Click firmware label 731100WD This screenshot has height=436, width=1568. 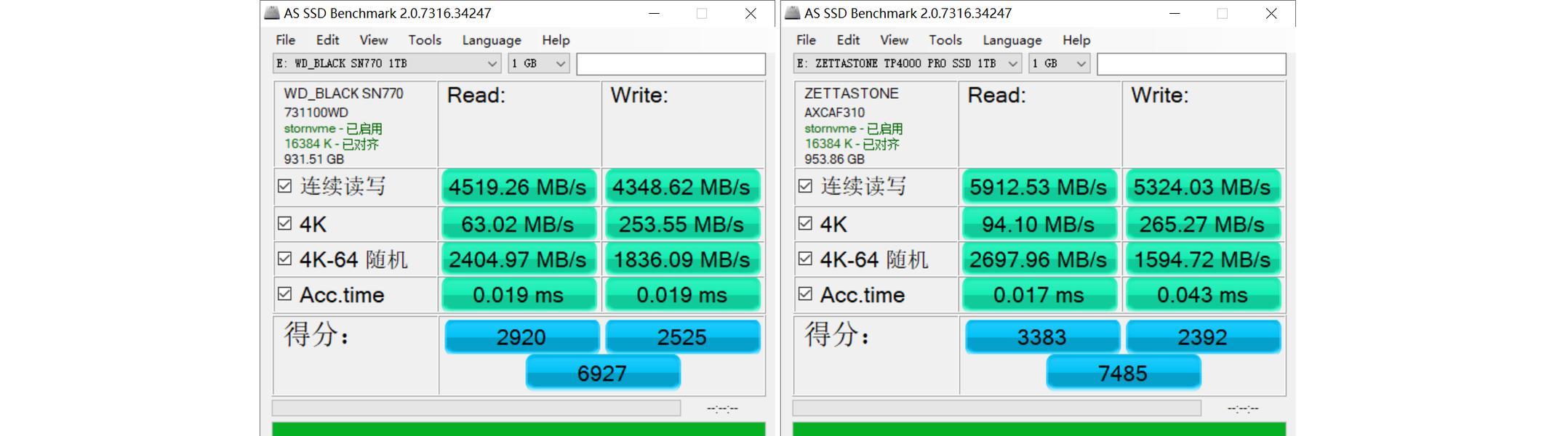pyautogui.click(x=316, y=113)
